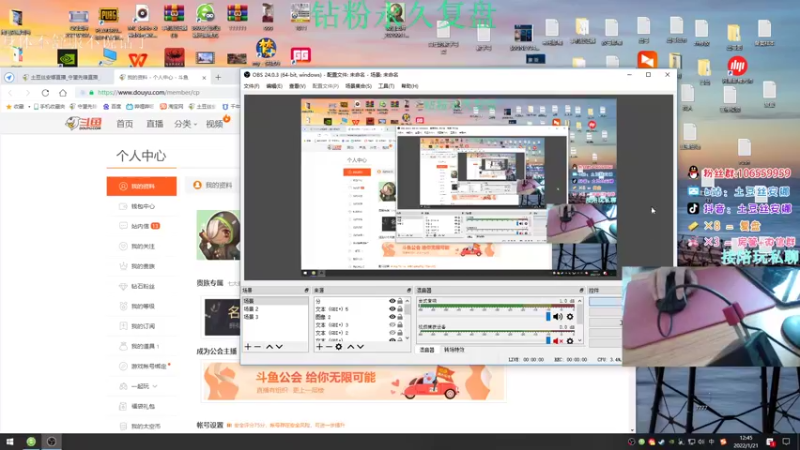Toggle lock for 图像 2 source
The width and height of the screenshot is (800, 450).
click(401, 317)
